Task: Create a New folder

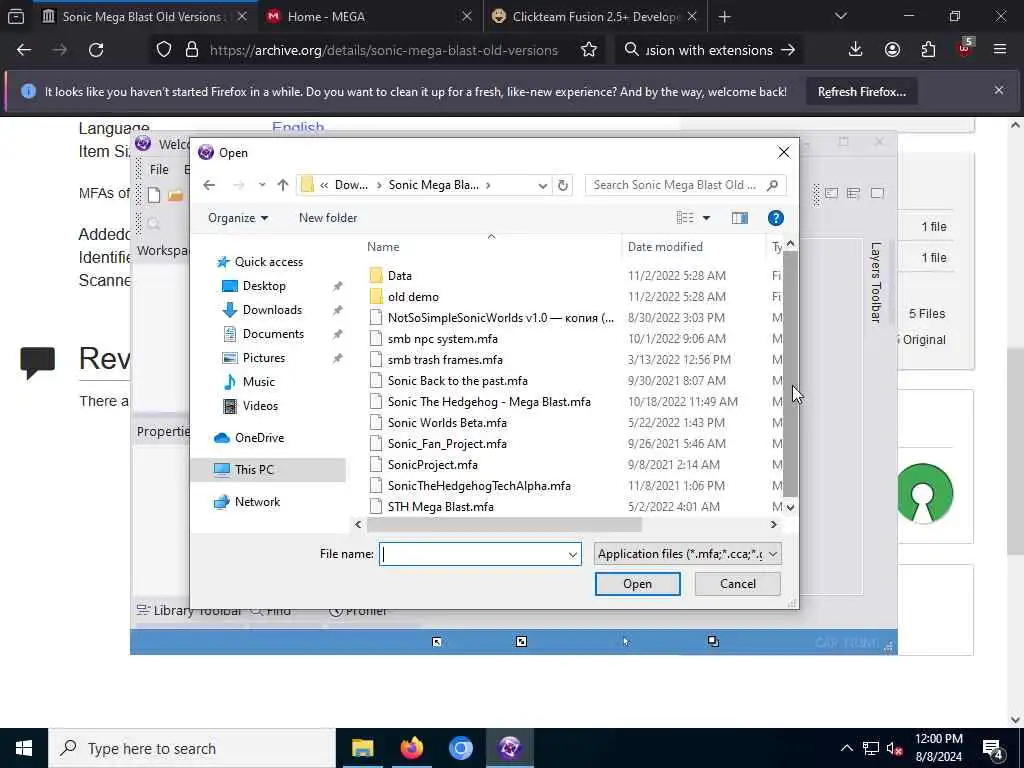Action: (328, 218)
